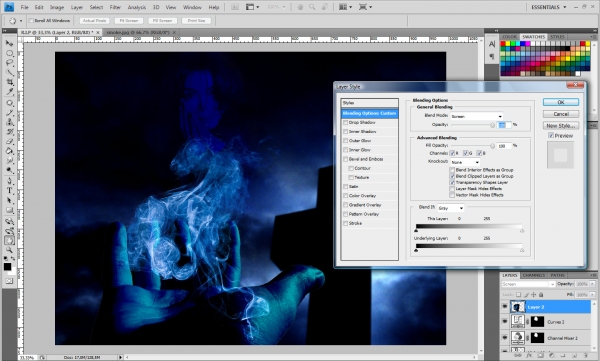Select the Crop tool
600x361 pixels.
click(x=10, y=82)
